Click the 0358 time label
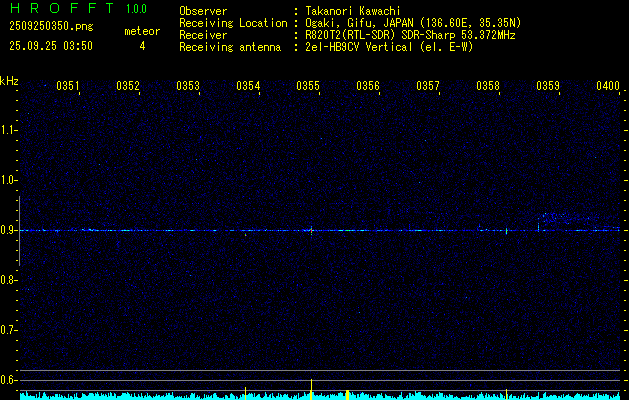Image resolution: width=629 pixels, height=400 pixels. (x=488, y=85)
